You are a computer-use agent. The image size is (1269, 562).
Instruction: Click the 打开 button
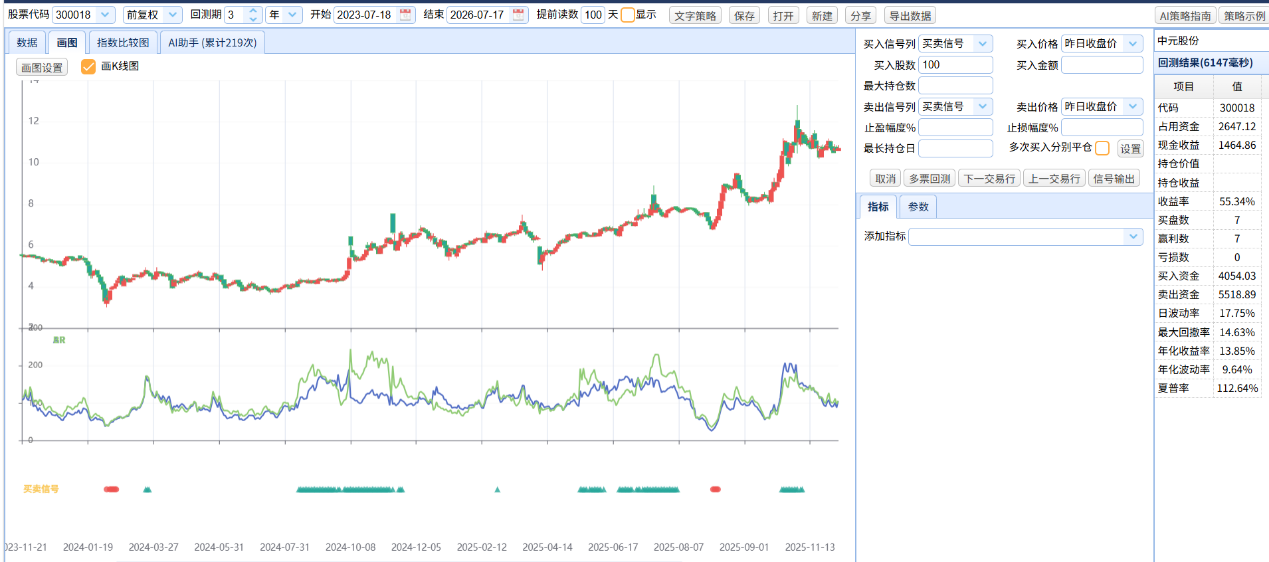(783, 16)
